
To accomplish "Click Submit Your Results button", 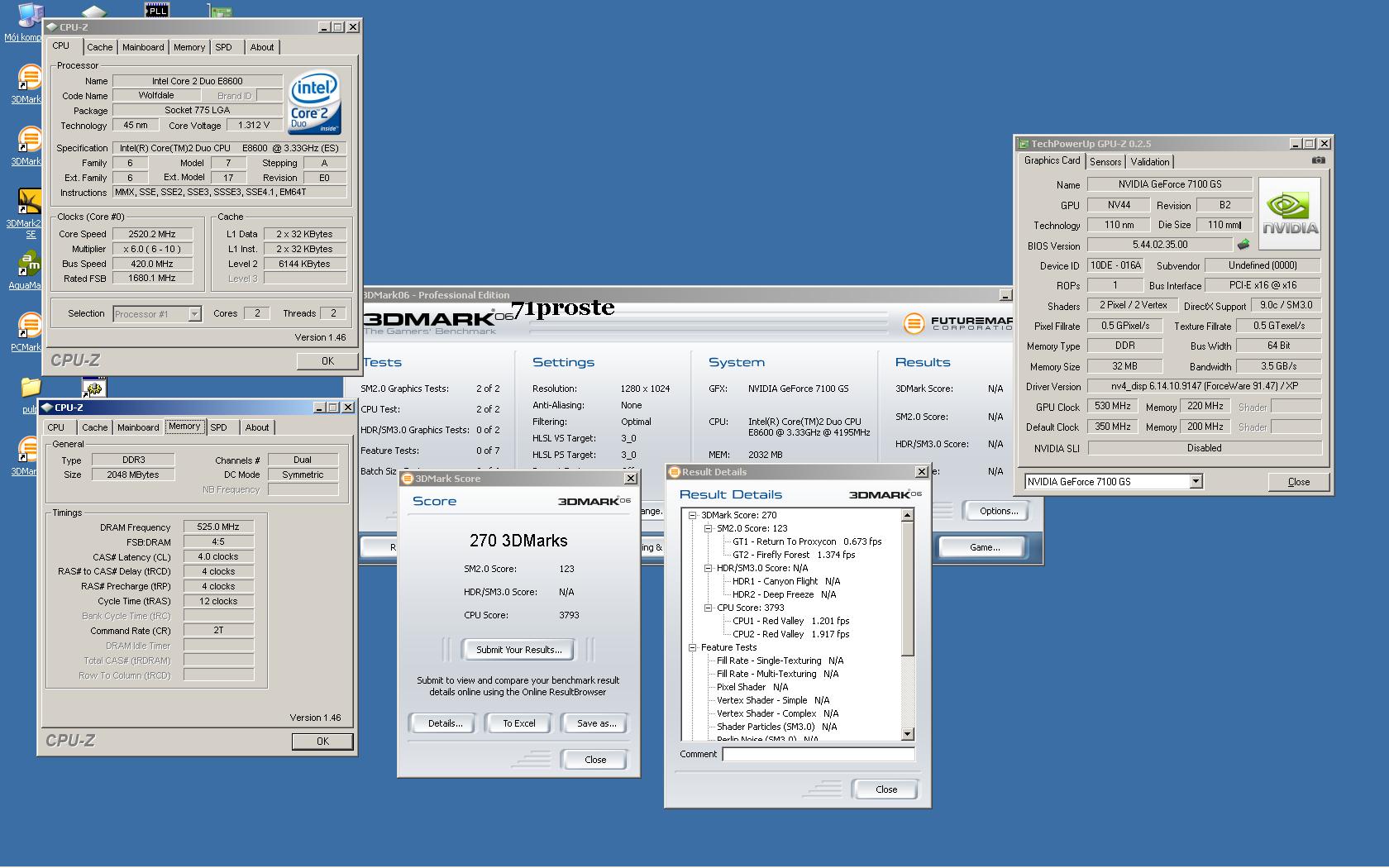I will [518, 650].
